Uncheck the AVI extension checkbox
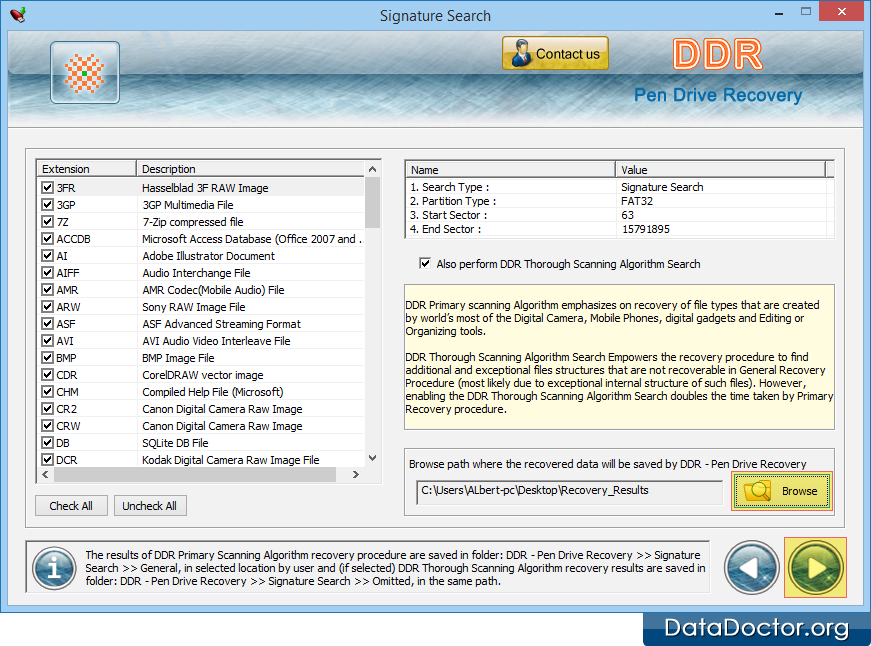Screen dimensions: 871x646 click(x=47, y=340)
